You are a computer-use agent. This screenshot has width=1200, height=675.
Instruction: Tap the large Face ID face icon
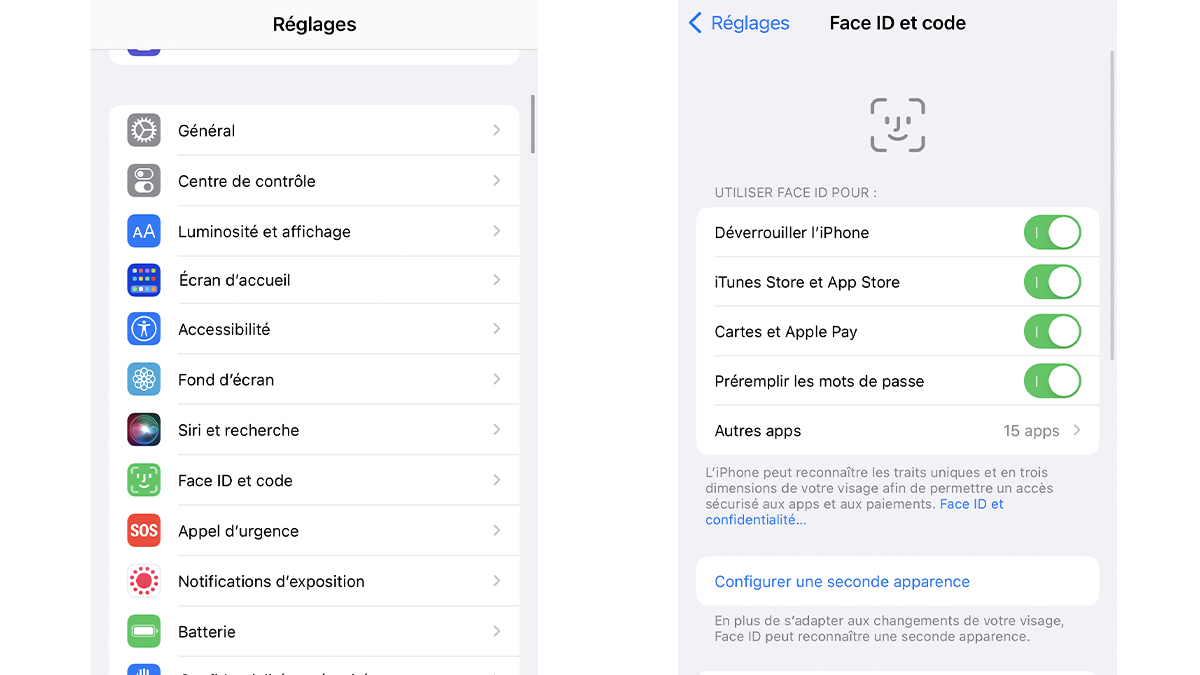click(898, 125)
